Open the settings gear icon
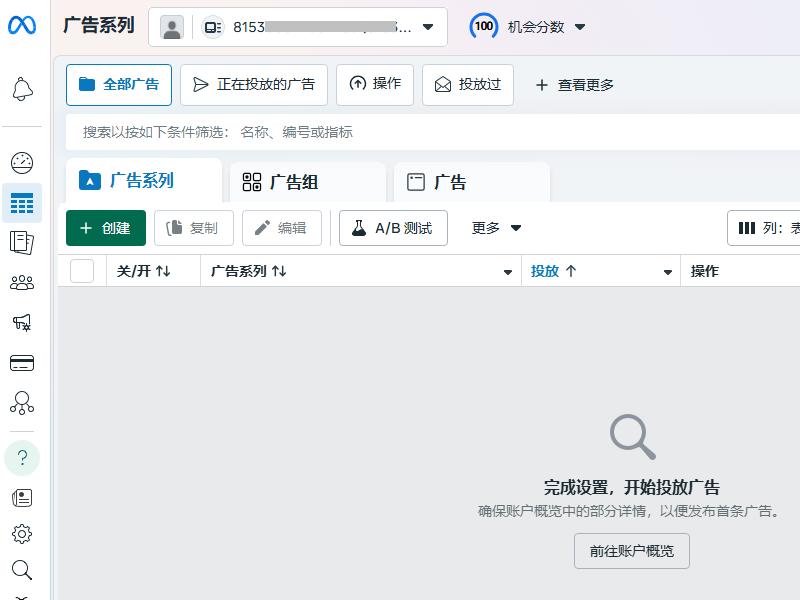This screenshot has height=600, width=800. click(x=22, y=534)
